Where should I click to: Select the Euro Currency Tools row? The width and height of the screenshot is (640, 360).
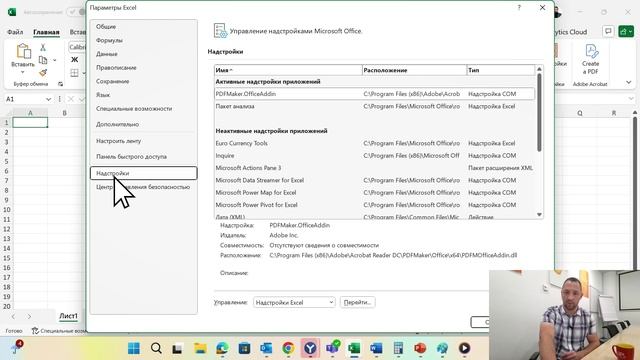coord(374,143)
